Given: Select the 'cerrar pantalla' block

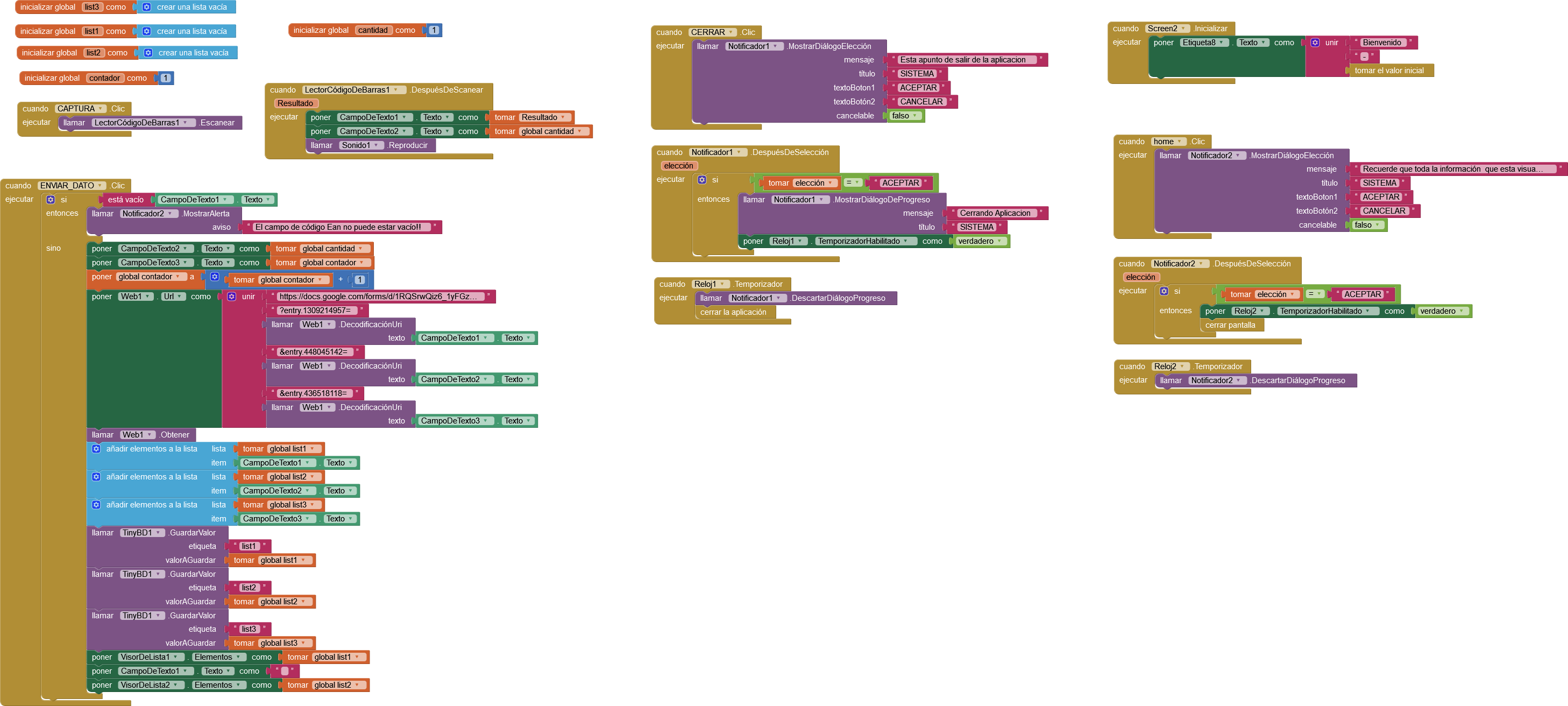Looking at the screenshot, I should pyautogui.click(x=1230, y=325).
